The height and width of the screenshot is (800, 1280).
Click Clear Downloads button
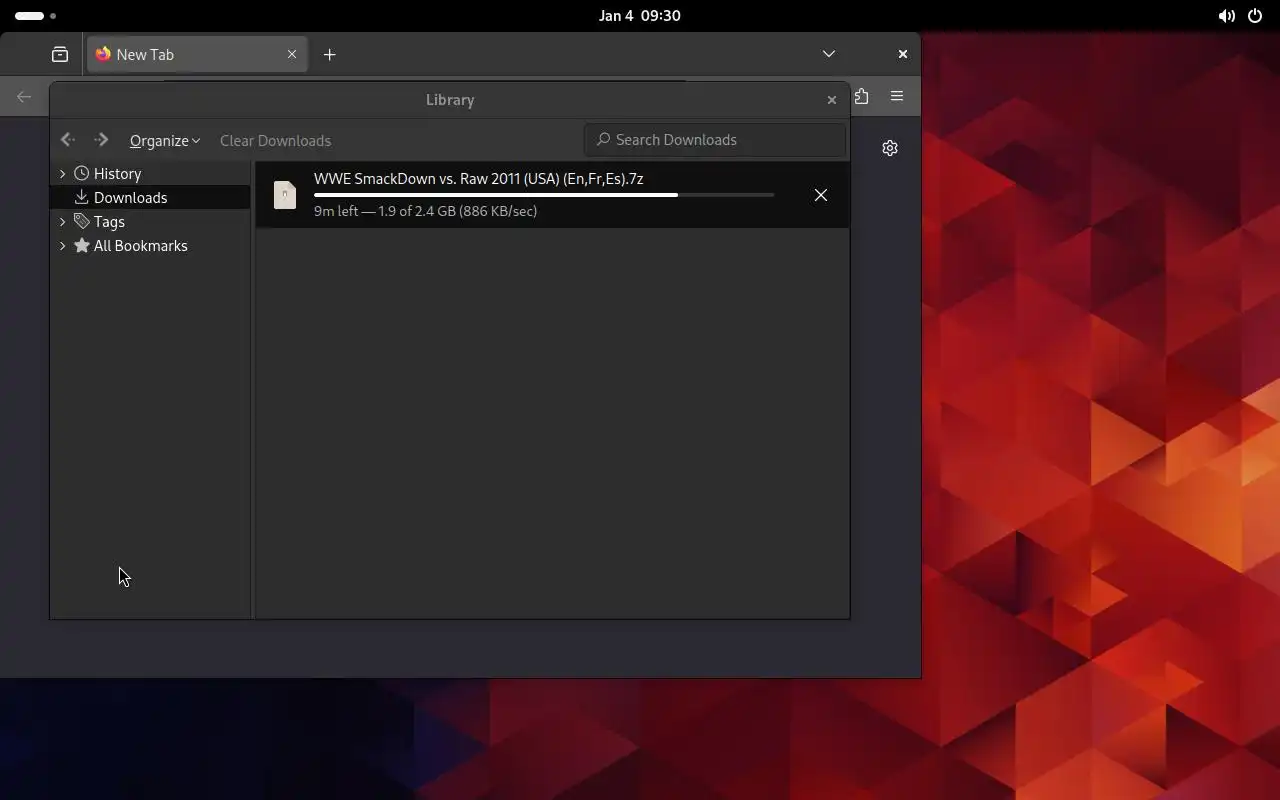(275, 141)
